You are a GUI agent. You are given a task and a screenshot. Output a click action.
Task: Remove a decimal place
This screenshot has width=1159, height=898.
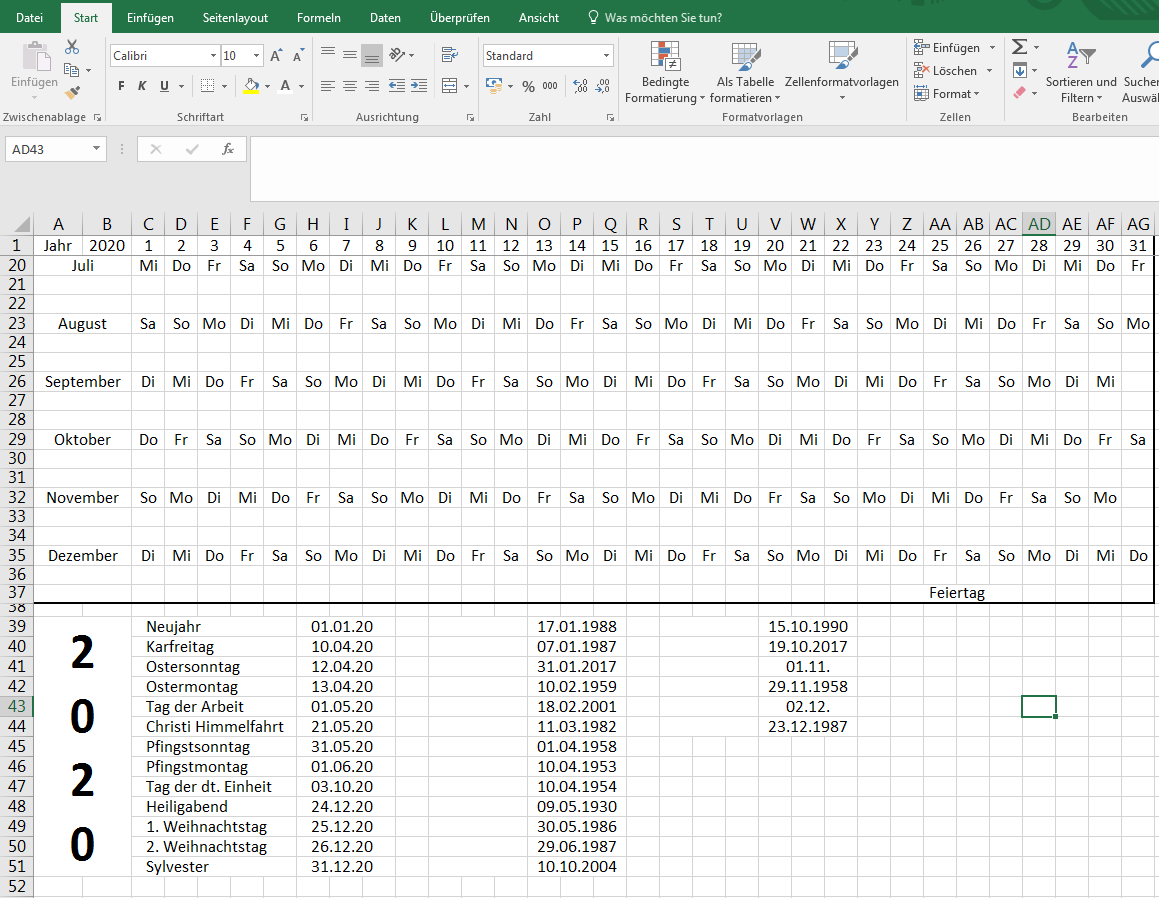click(603, 86)
